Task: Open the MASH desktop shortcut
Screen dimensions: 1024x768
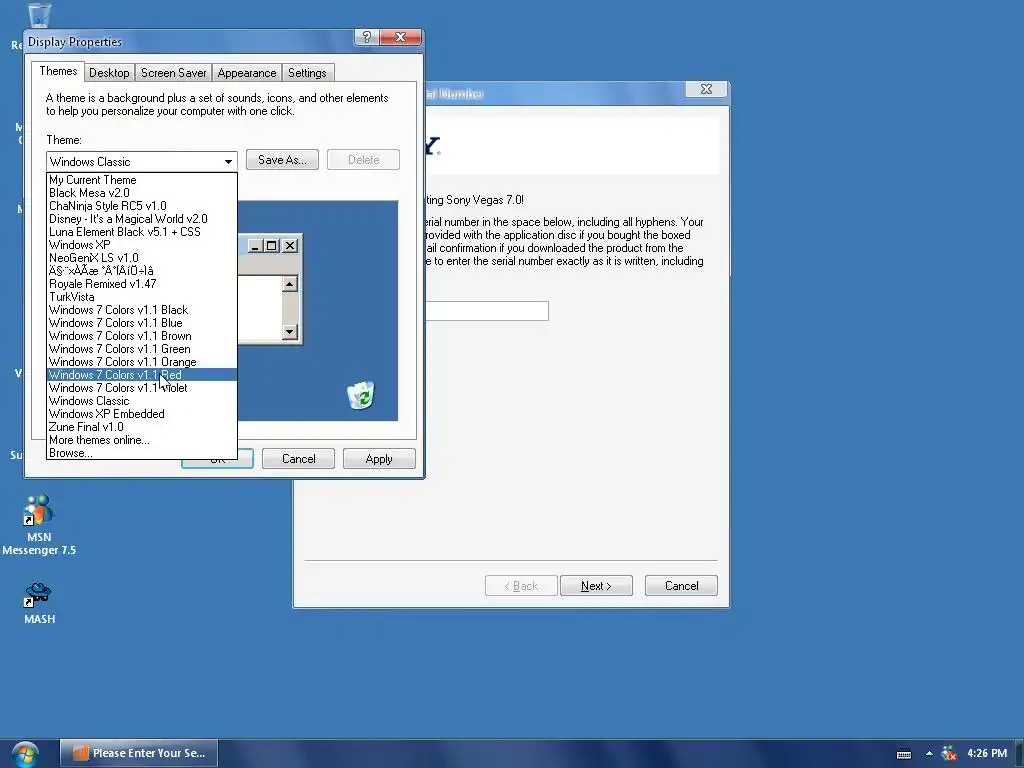Action: coord(39,603)
